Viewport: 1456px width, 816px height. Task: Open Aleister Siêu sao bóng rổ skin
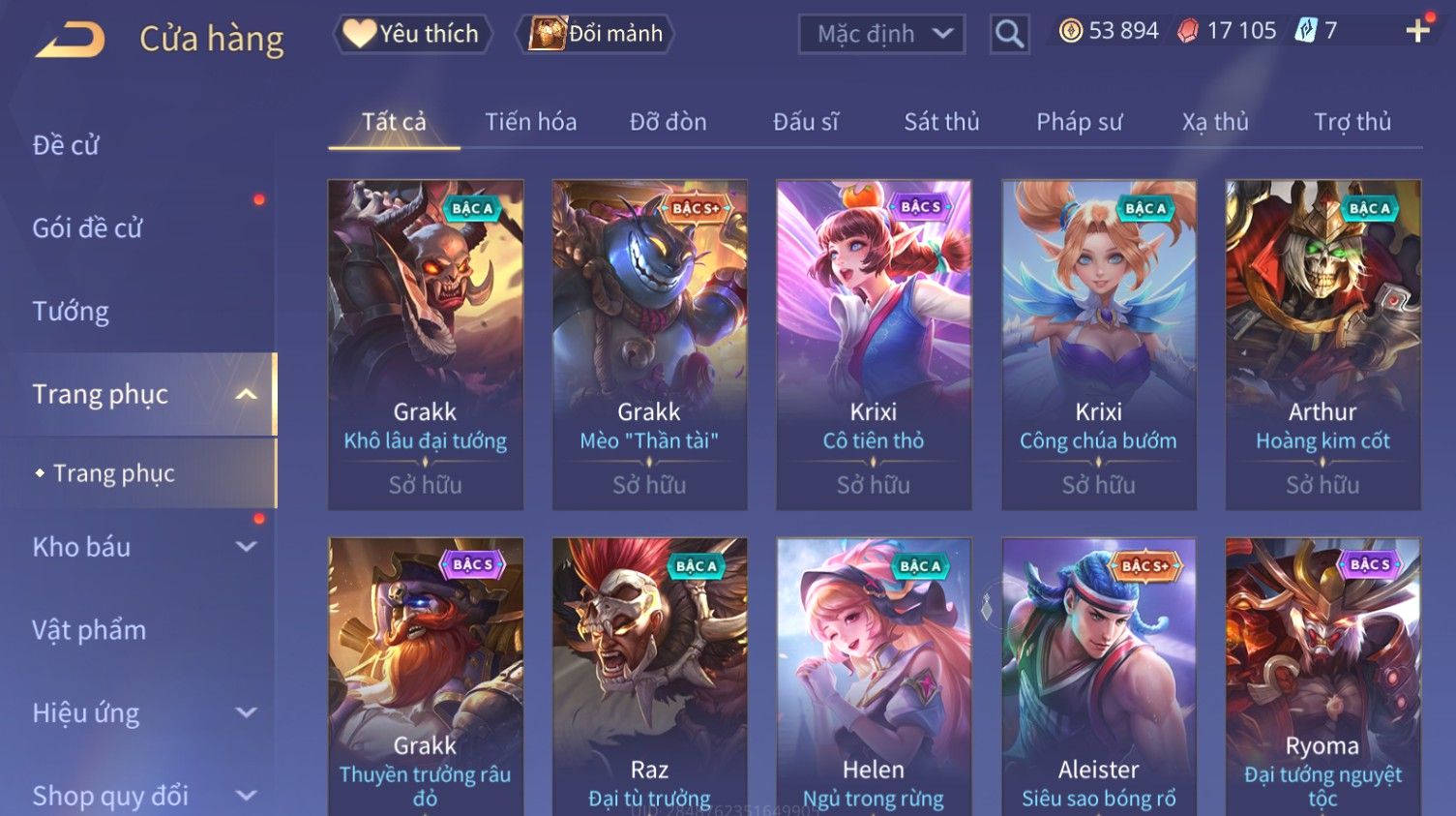point(1099,677)
